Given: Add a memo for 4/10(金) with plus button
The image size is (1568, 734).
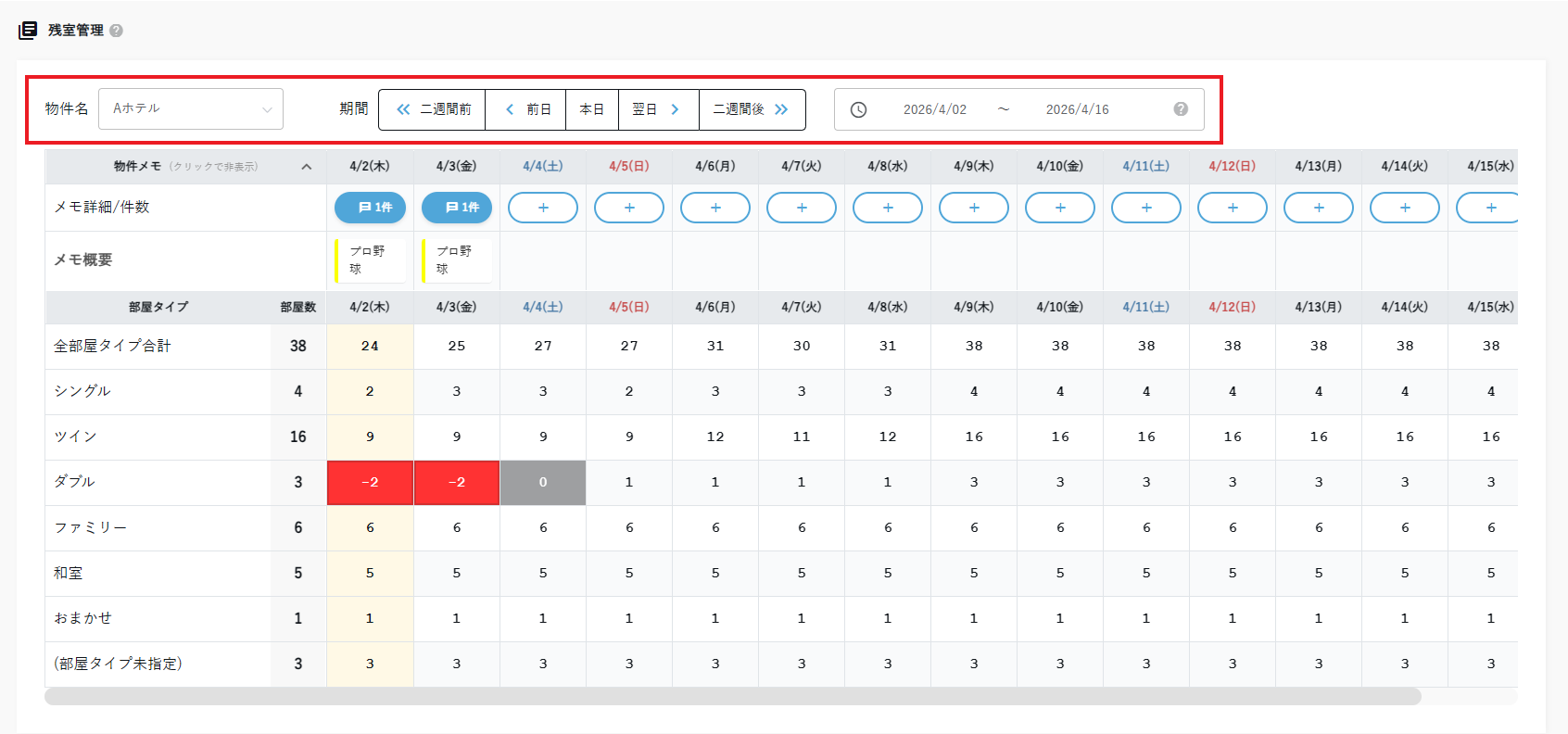Looking at the screenshot, I should pyautogui.click(x=1060, y=208).
